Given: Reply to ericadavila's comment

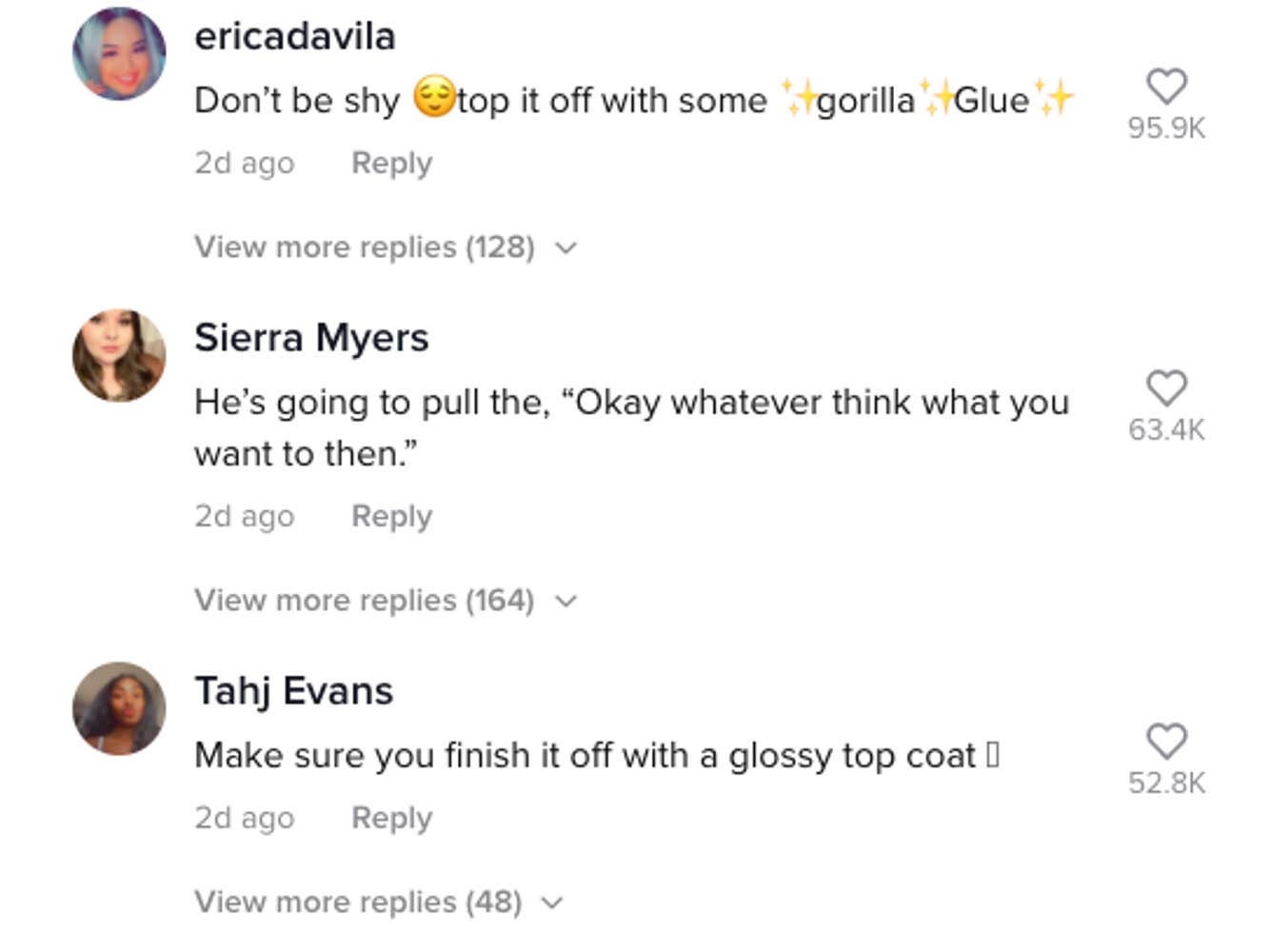Looking at the screenshot, I should 391,163.
